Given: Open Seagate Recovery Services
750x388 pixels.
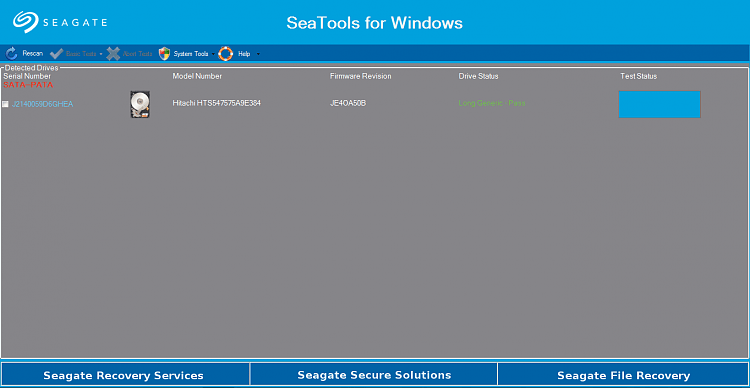Looking at the screenshot, I should point(125,375).
